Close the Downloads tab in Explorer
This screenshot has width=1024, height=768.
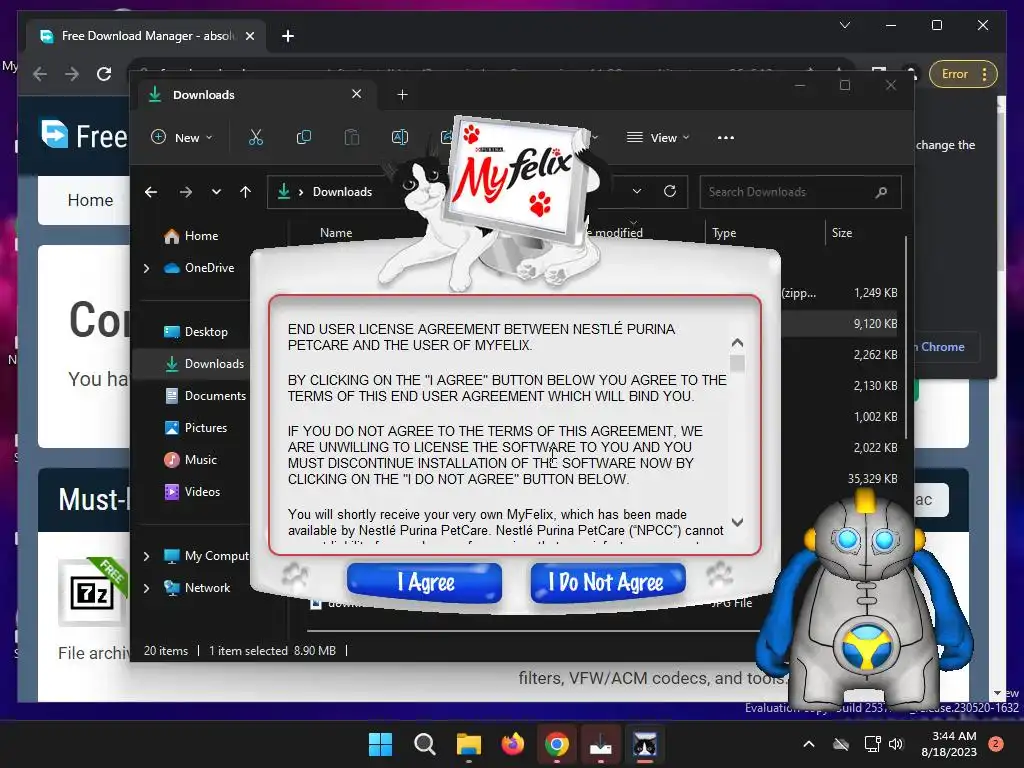[x=357, y=94]
